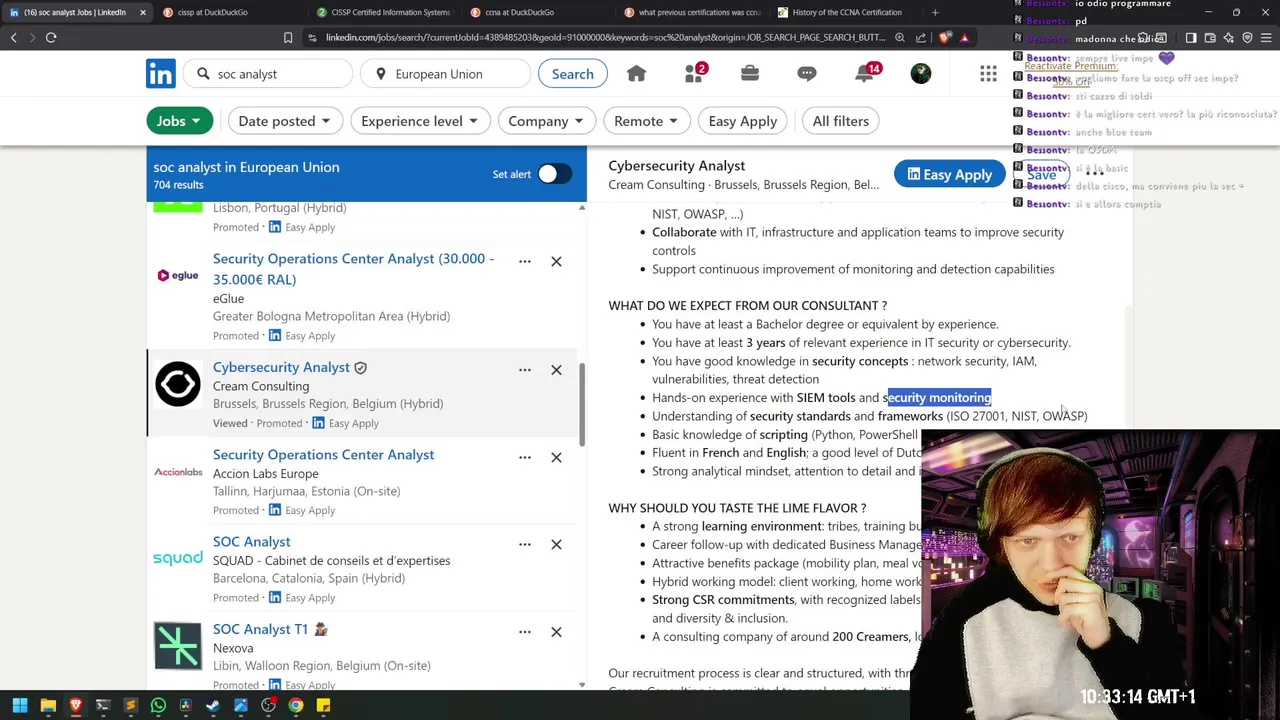Open Notifications bell icon showing 14

coord(865,74)
